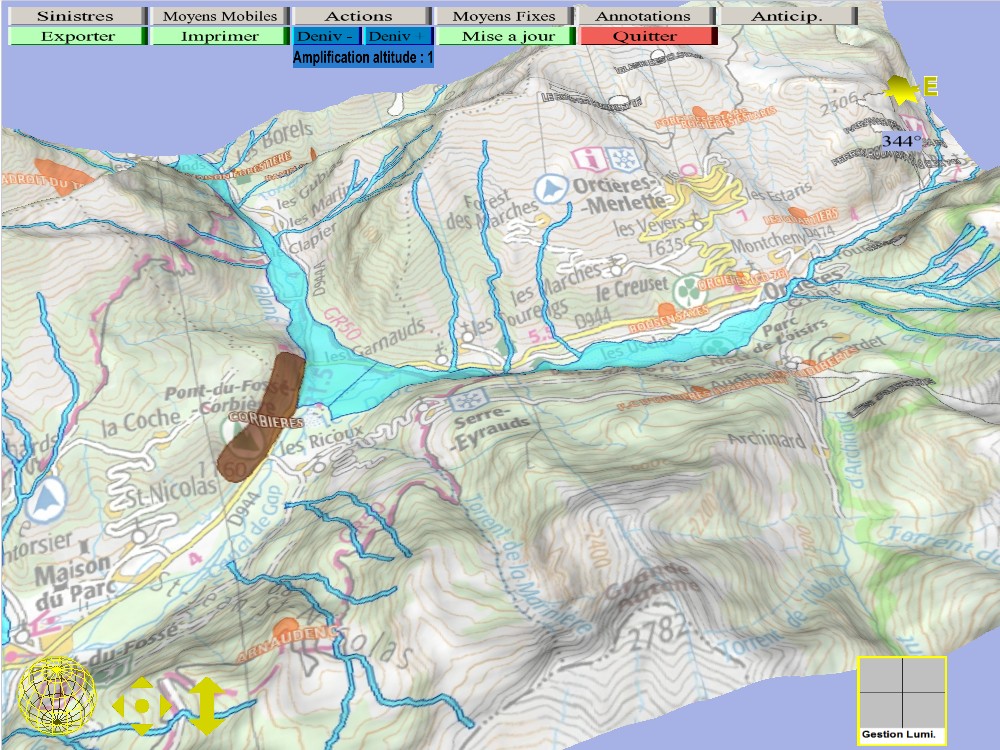
Task: Click the snowflake icon near Orcières-Merlette
Action: click(623, 159)
